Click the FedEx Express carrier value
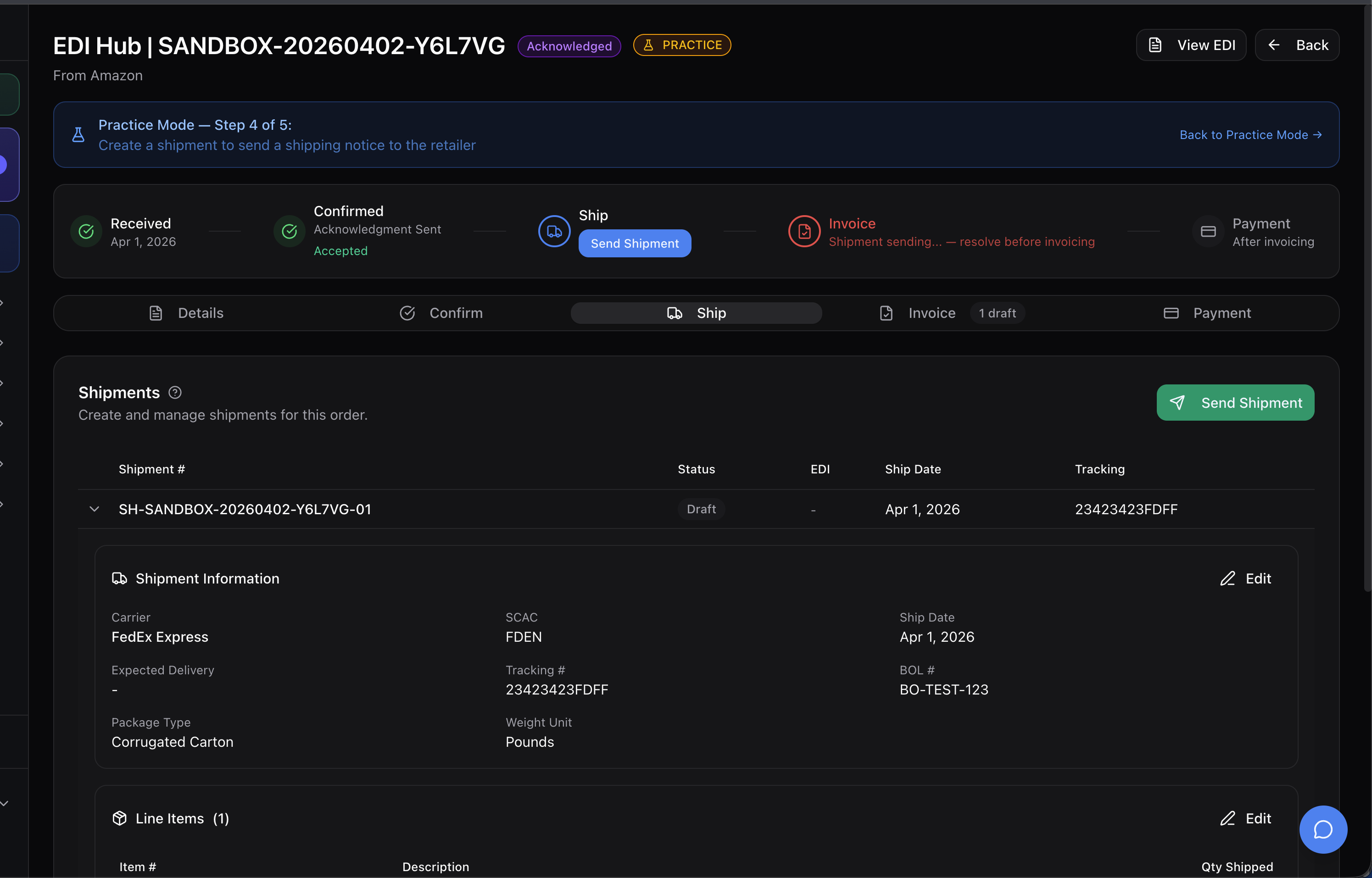This screenshot has height=878, width=1372. click(x=160, y=637)
